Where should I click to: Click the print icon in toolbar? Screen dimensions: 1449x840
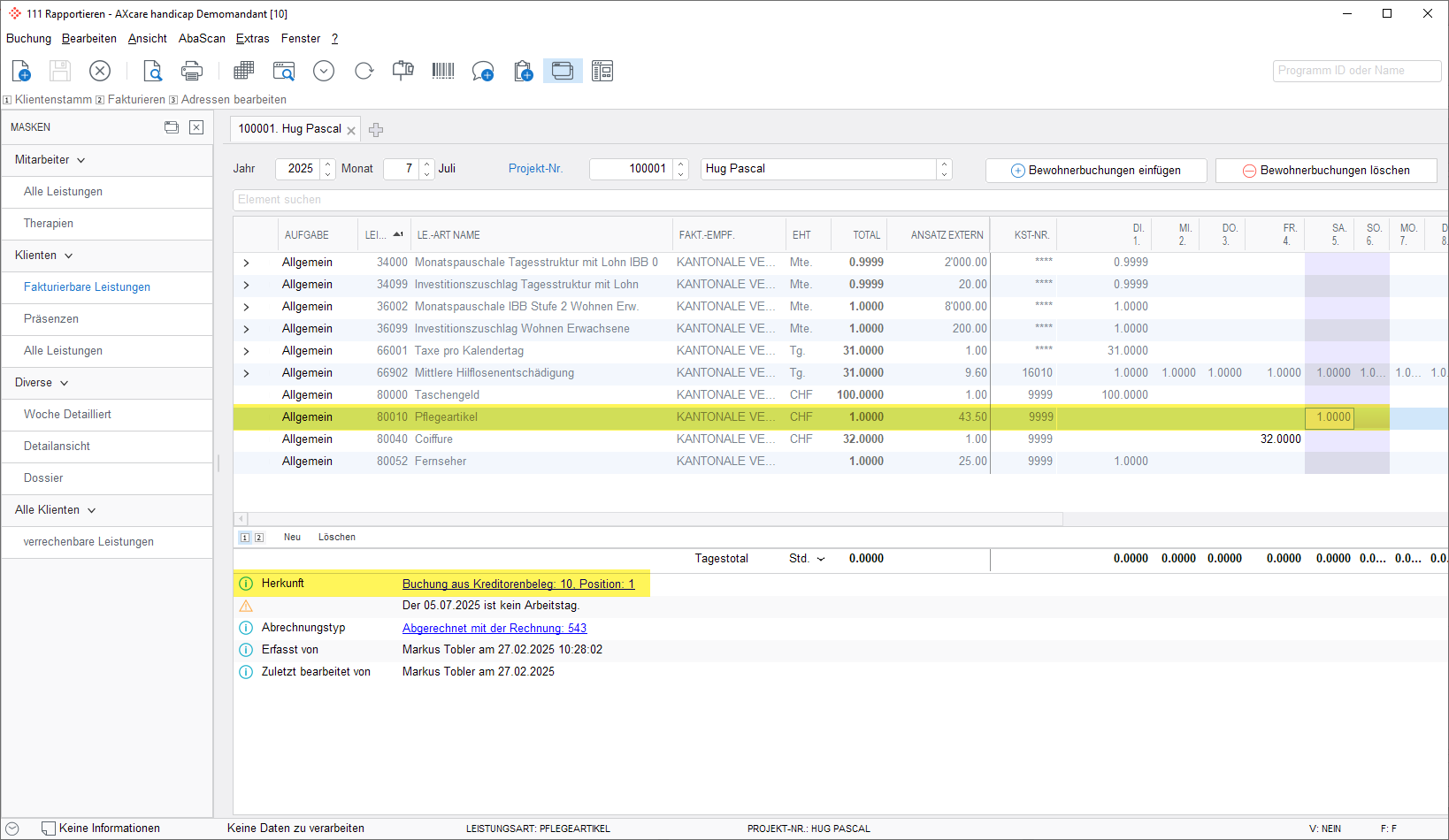point(192,71)
